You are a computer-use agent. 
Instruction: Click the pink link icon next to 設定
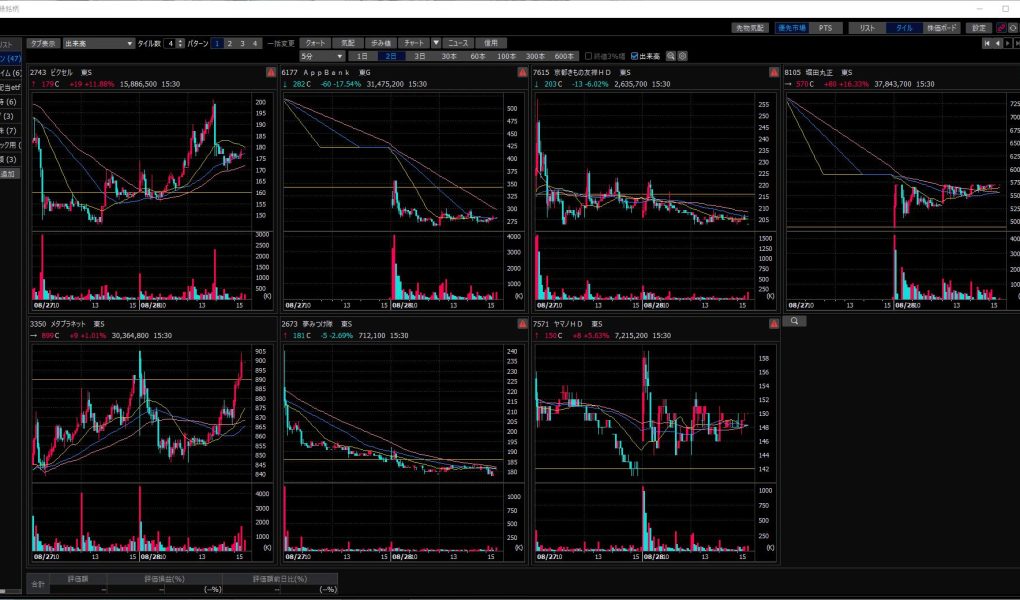[1001, 28]
